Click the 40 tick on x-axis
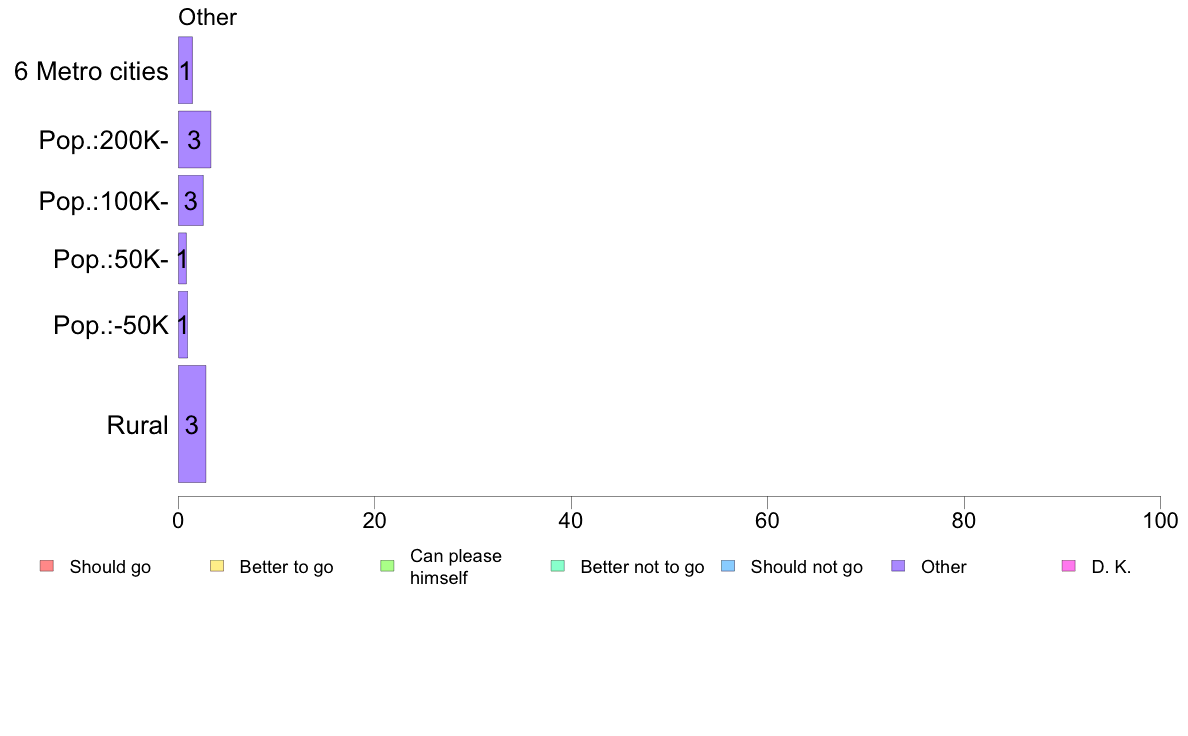The width and height of the screenshot is (1188, 736). [571, 521]
